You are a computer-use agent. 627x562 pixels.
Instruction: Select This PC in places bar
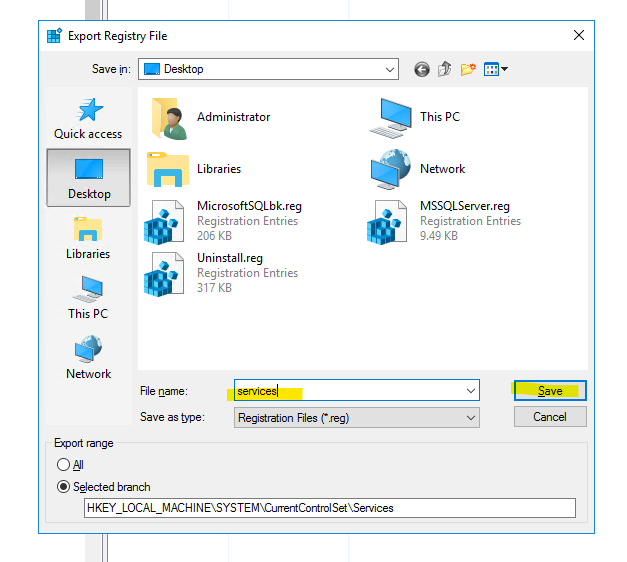[88, 298]
